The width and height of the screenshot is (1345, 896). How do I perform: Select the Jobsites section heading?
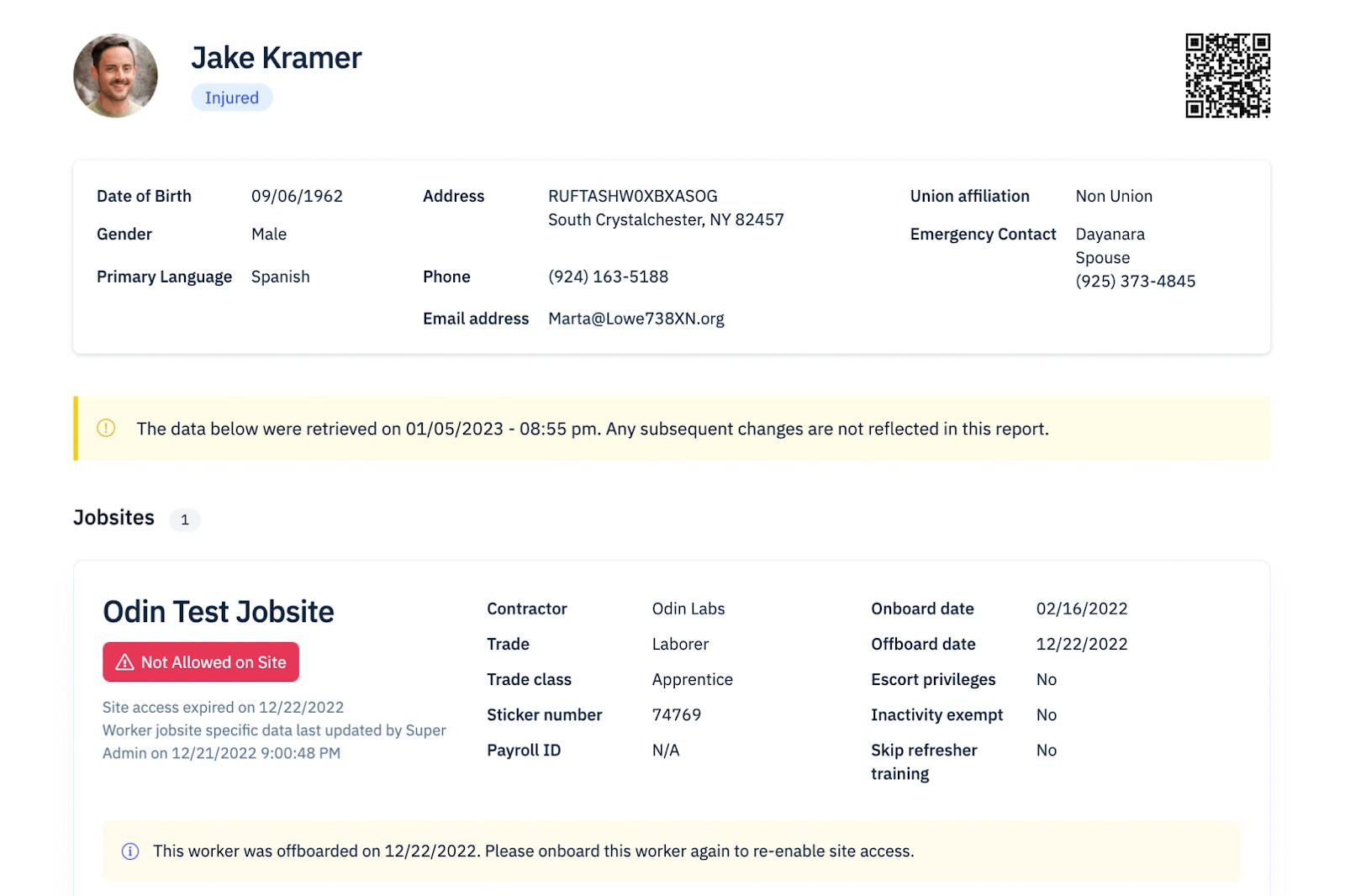tap(113, 518)
